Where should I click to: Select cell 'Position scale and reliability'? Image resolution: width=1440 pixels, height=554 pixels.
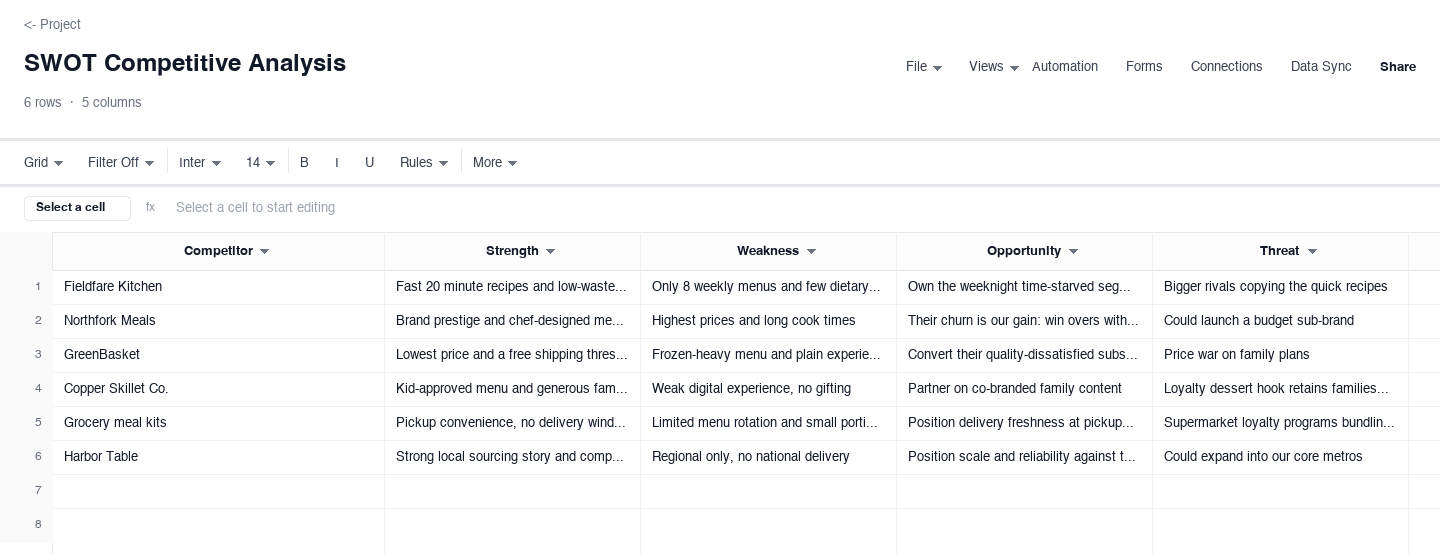point(1024,457)
